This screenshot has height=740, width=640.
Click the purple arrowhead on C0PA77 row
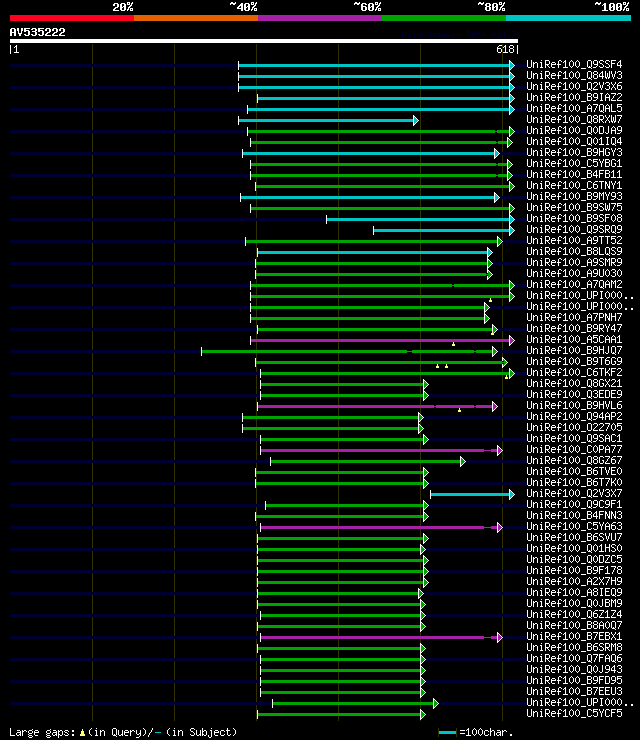(500, 450)
